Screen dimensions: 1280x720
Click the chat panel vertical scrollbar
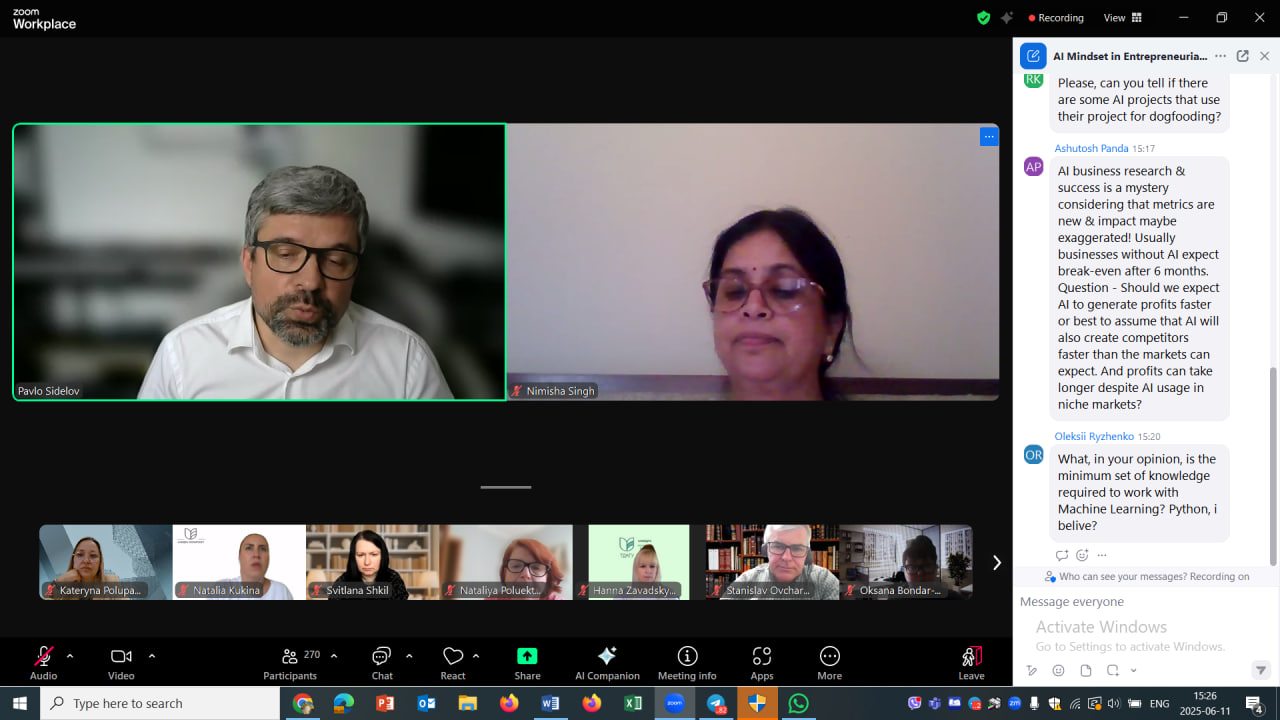(1273, 466)
